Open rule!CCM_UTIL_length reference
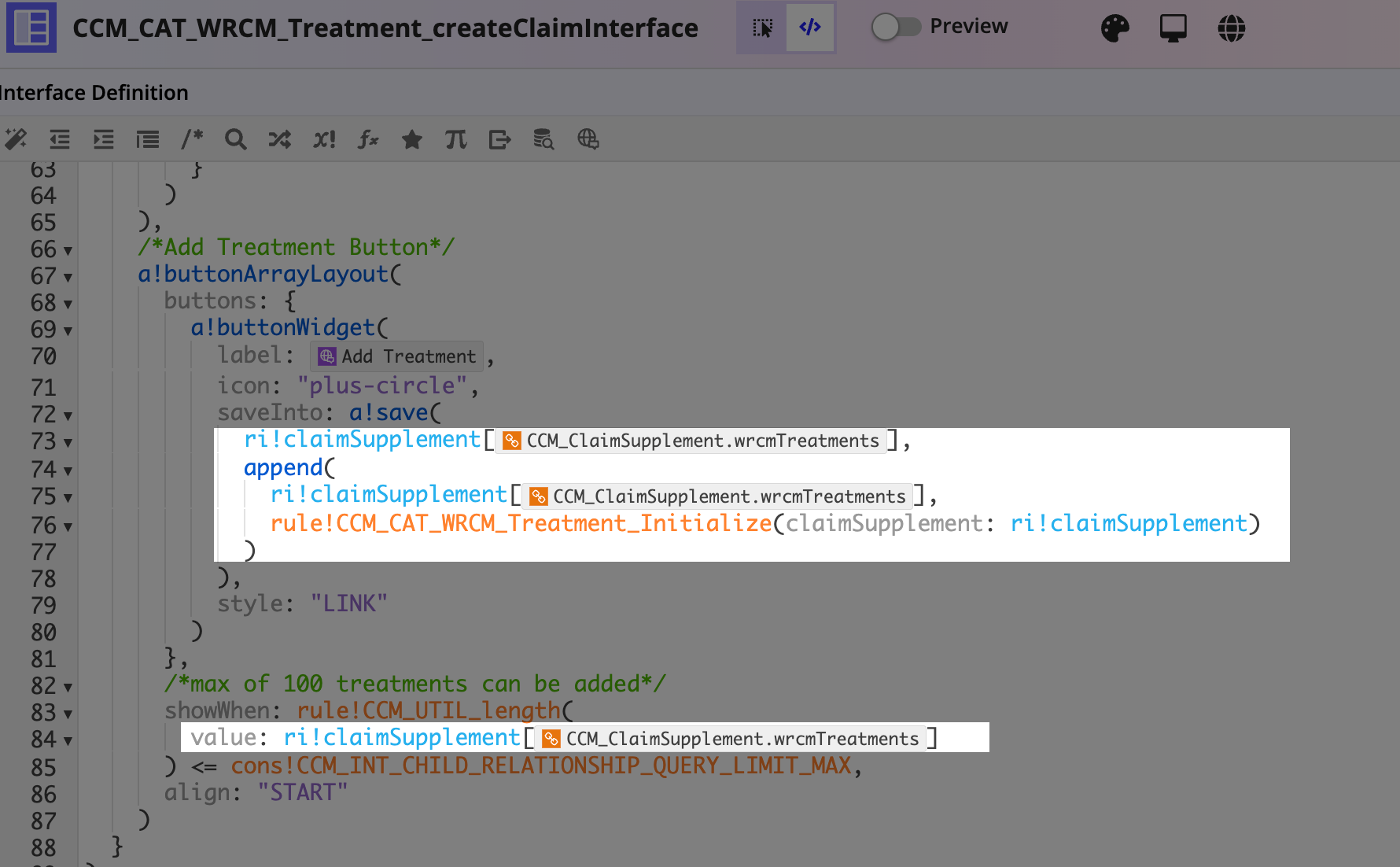The height and width of the screenshot is (867, 1400). [428, 710]
